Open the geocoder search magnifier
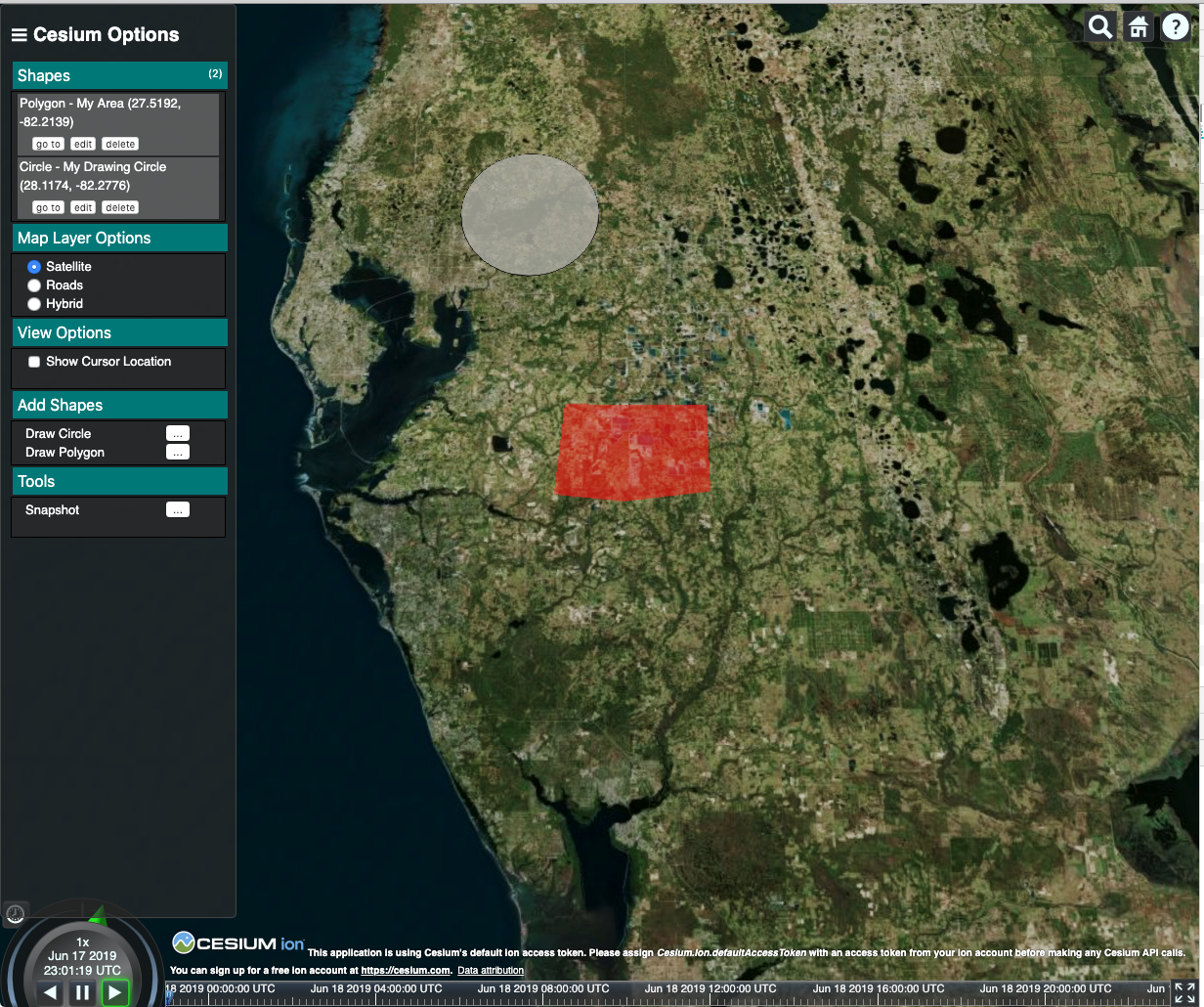The image size is (1204, 1007). click(1101, 26)
